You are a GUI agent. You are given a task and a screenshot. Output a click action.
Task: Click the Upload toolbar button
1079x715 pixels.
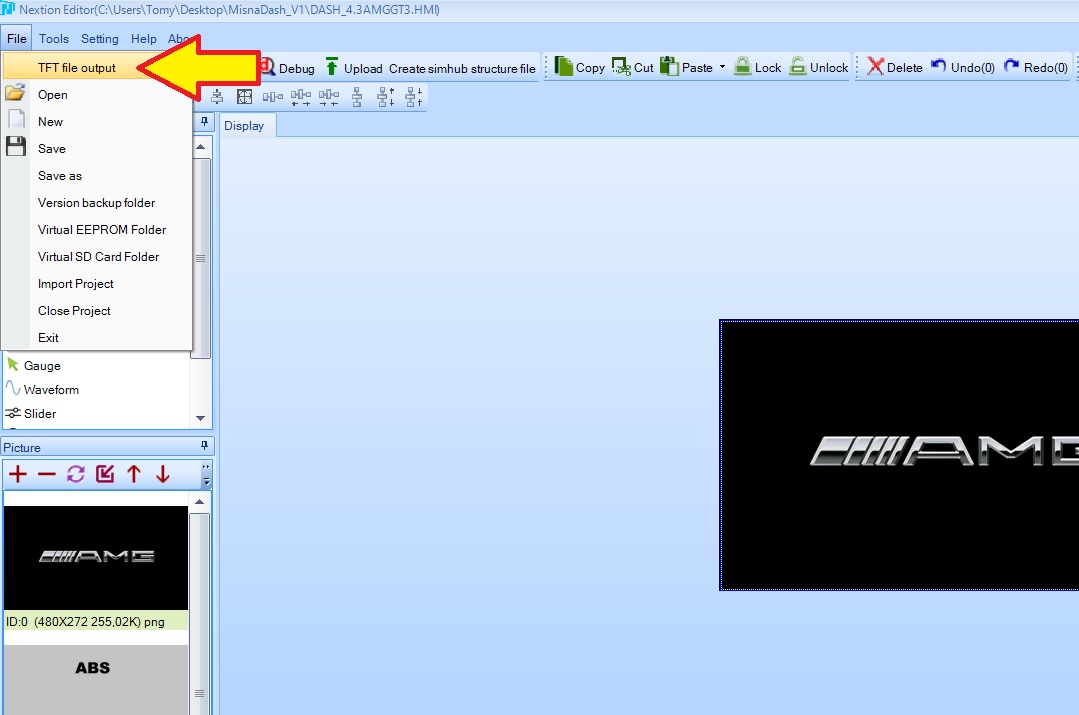click(354, 67)
